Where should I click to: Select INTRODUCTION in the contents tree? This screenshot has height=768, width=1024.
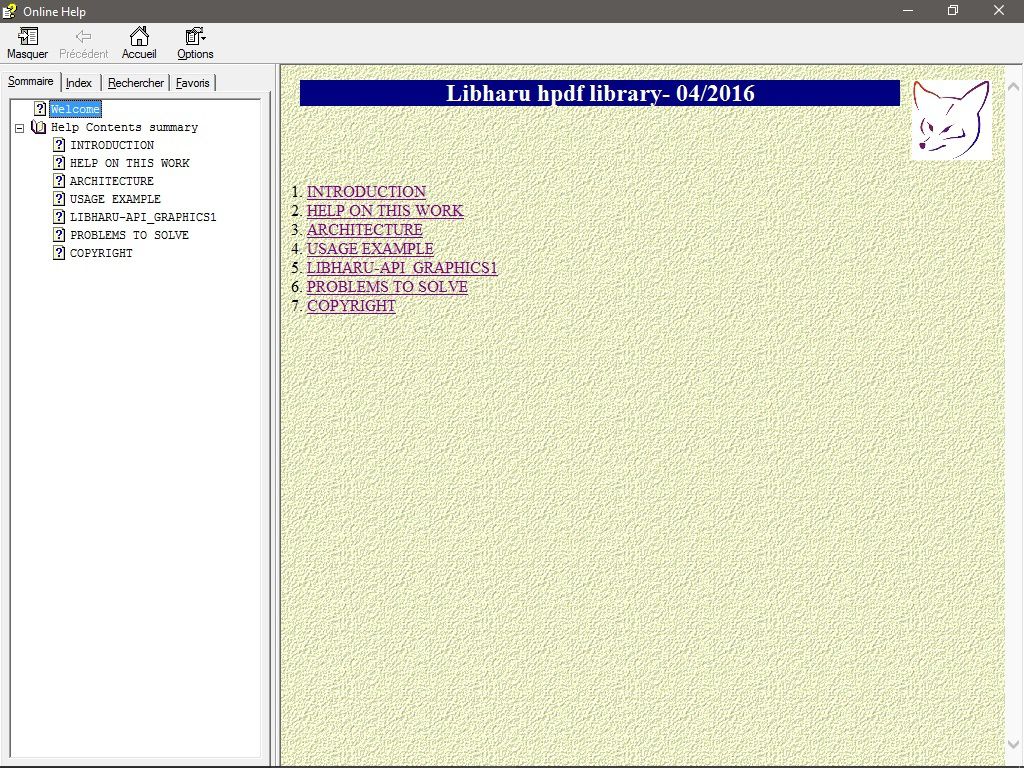click(x=112, y=145)
